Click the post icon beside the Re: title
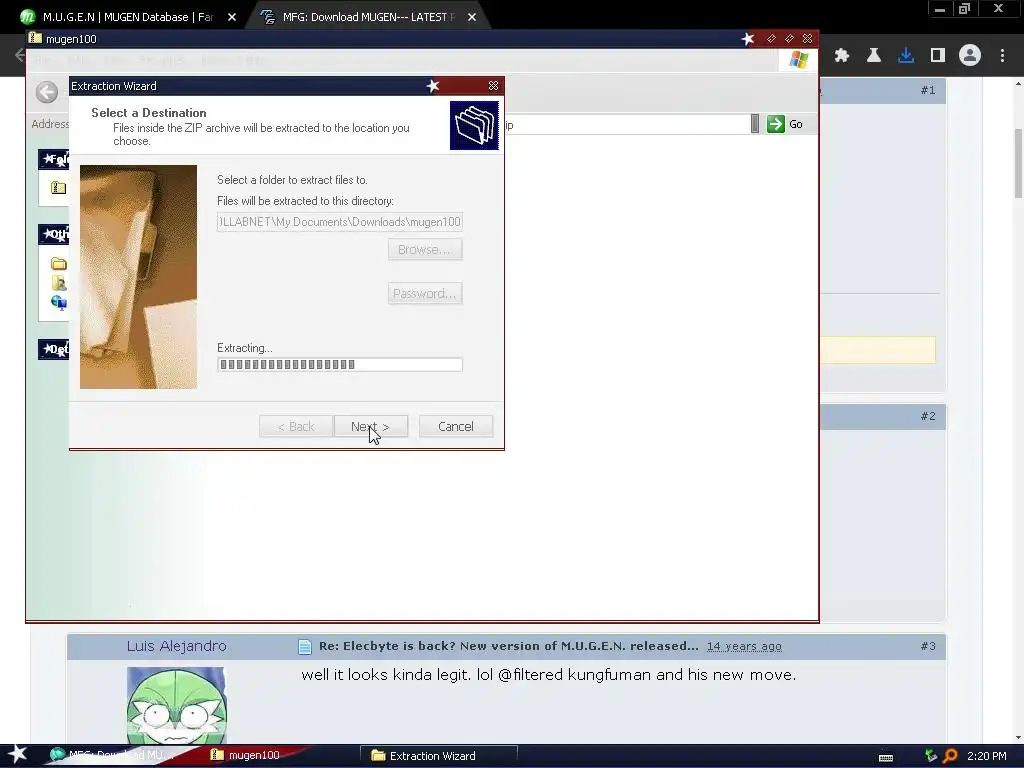1024x768 pixels. (x=305, y=647)
